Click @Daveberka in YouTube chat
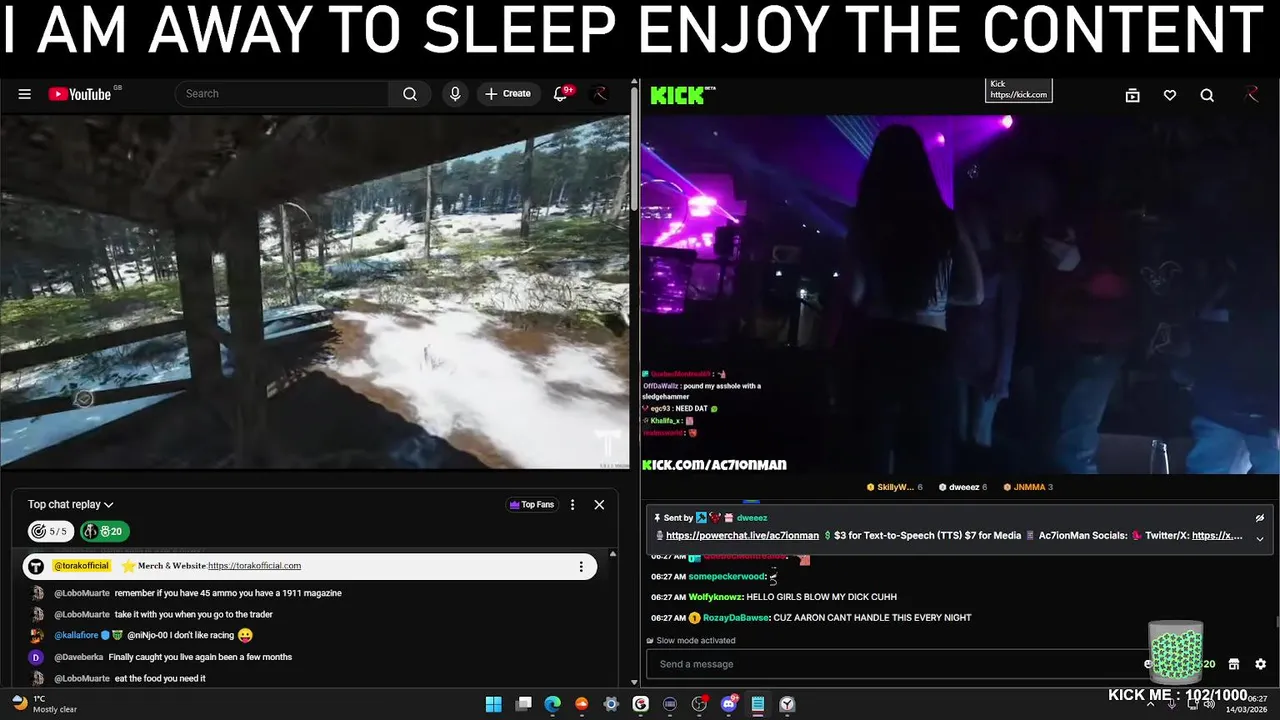Screen dimensions: 1280x720 (x=79, y=657)
